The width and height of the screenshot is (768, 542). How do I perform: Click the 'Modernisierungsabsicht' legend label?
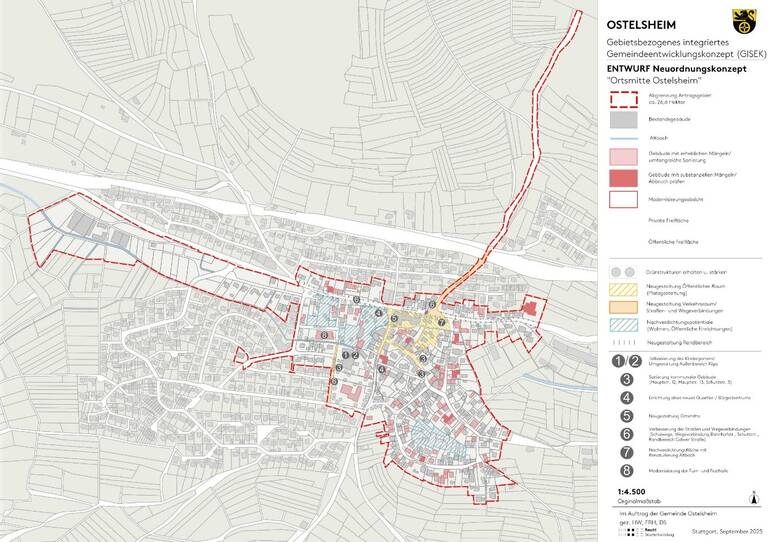[675, 199]
